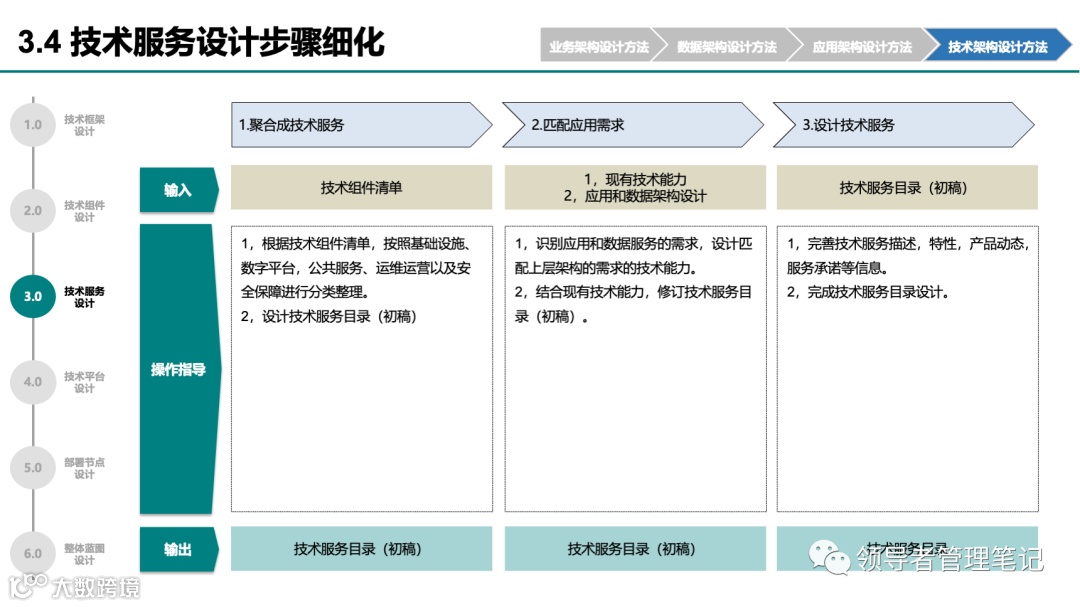This screenshot has height=607, width=1080.
Task: Click the 1.聚合成技术服务 arrow header
Action: [x=362, y=125]
